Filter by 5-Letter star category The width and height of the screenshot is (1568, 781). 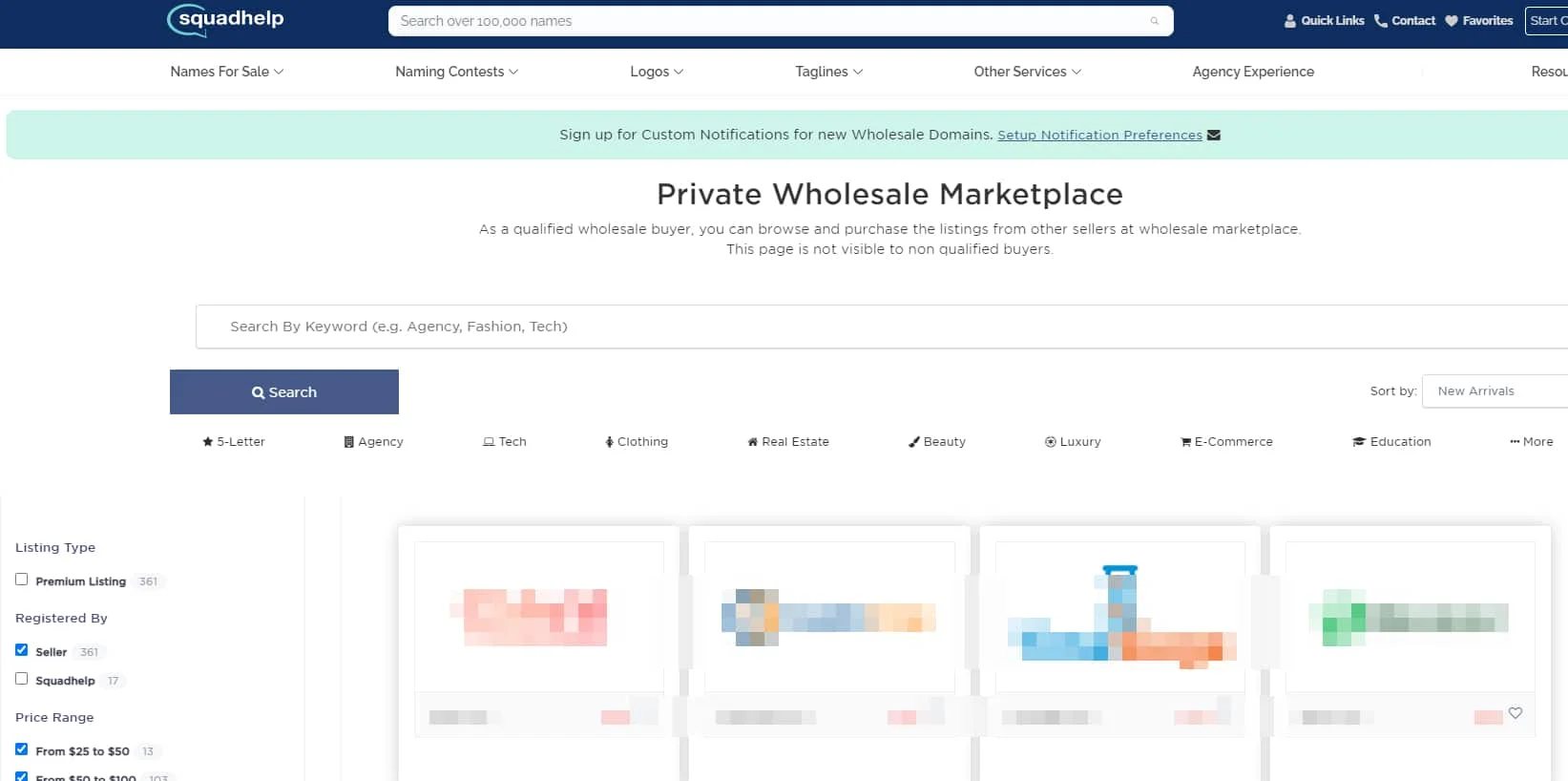234,442
